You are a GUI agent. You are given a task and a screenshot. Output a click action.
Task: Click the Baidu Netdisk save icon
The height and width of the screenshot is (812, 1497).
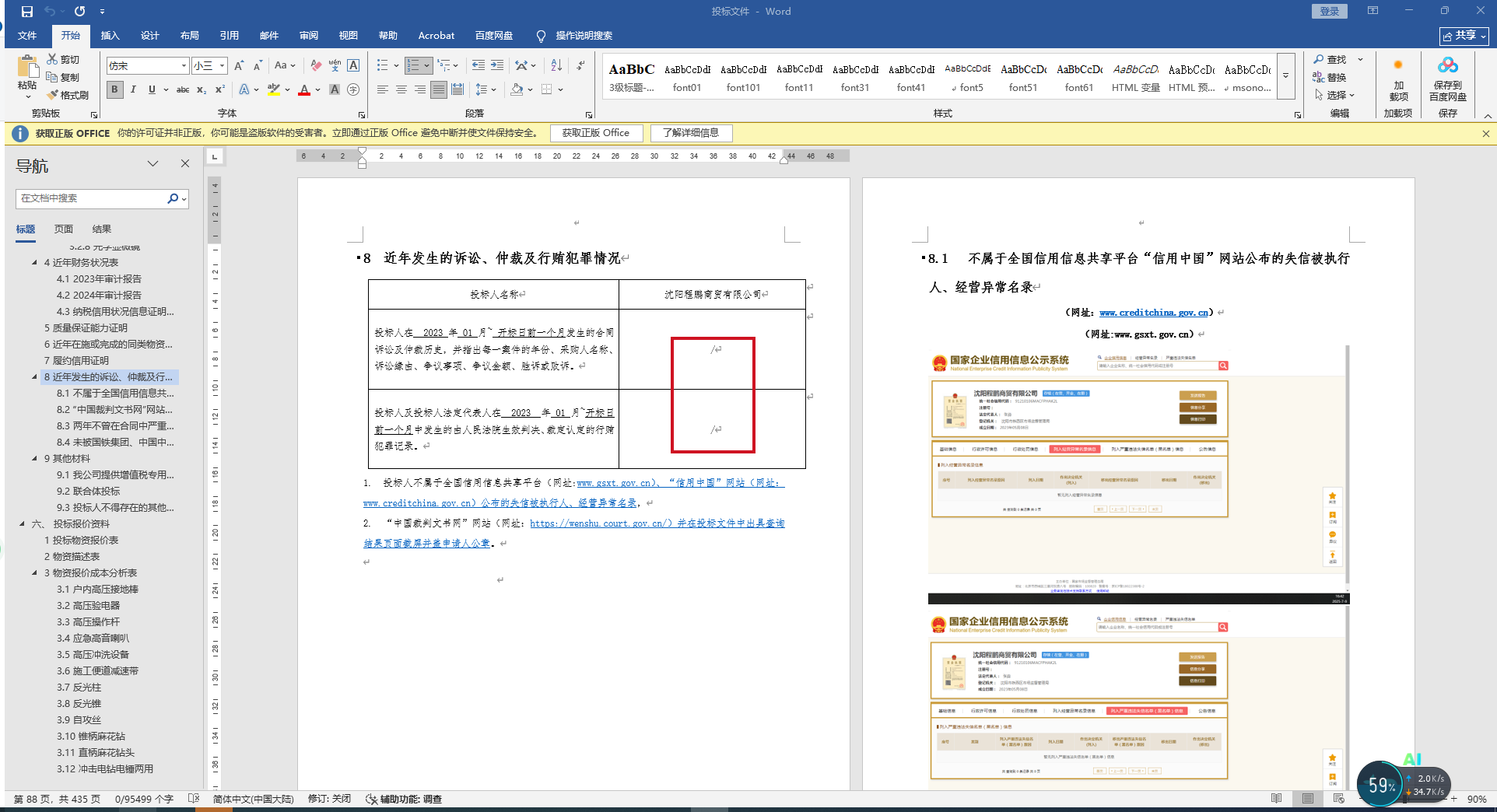(1447, 66)
